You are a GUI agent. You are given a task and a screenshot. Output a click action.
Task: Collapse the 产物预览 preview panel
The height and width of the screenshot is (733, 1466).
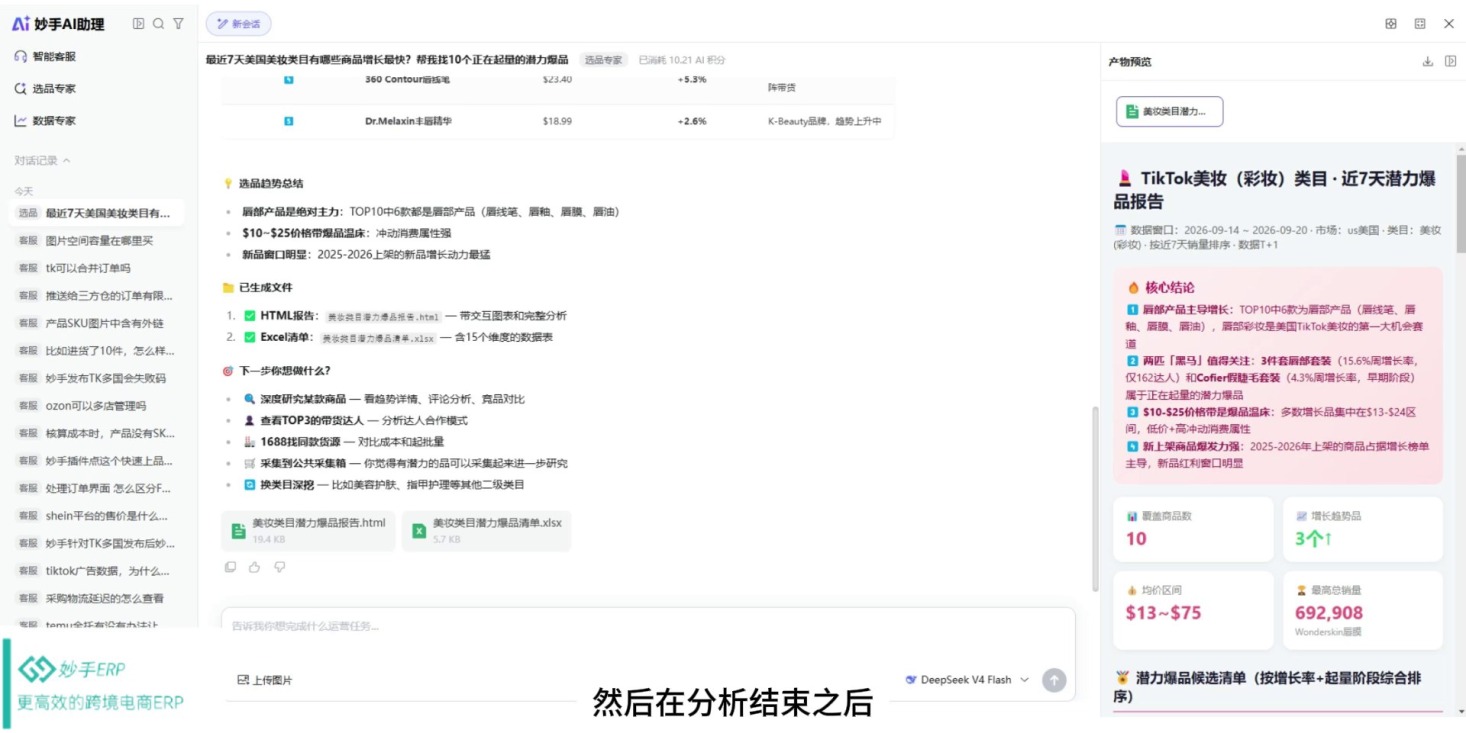pyautogui.click(x=1450, y=61)
